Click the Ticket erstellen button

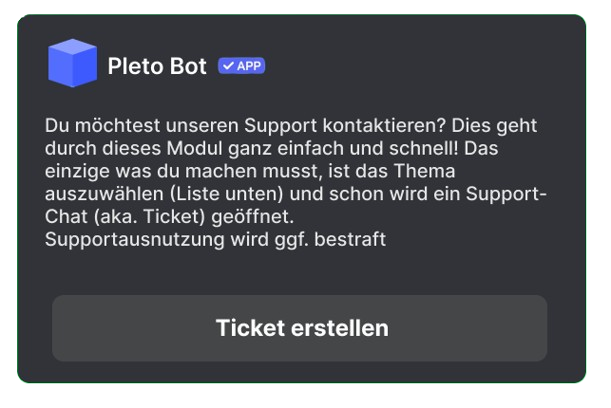[x=299, y=328]
